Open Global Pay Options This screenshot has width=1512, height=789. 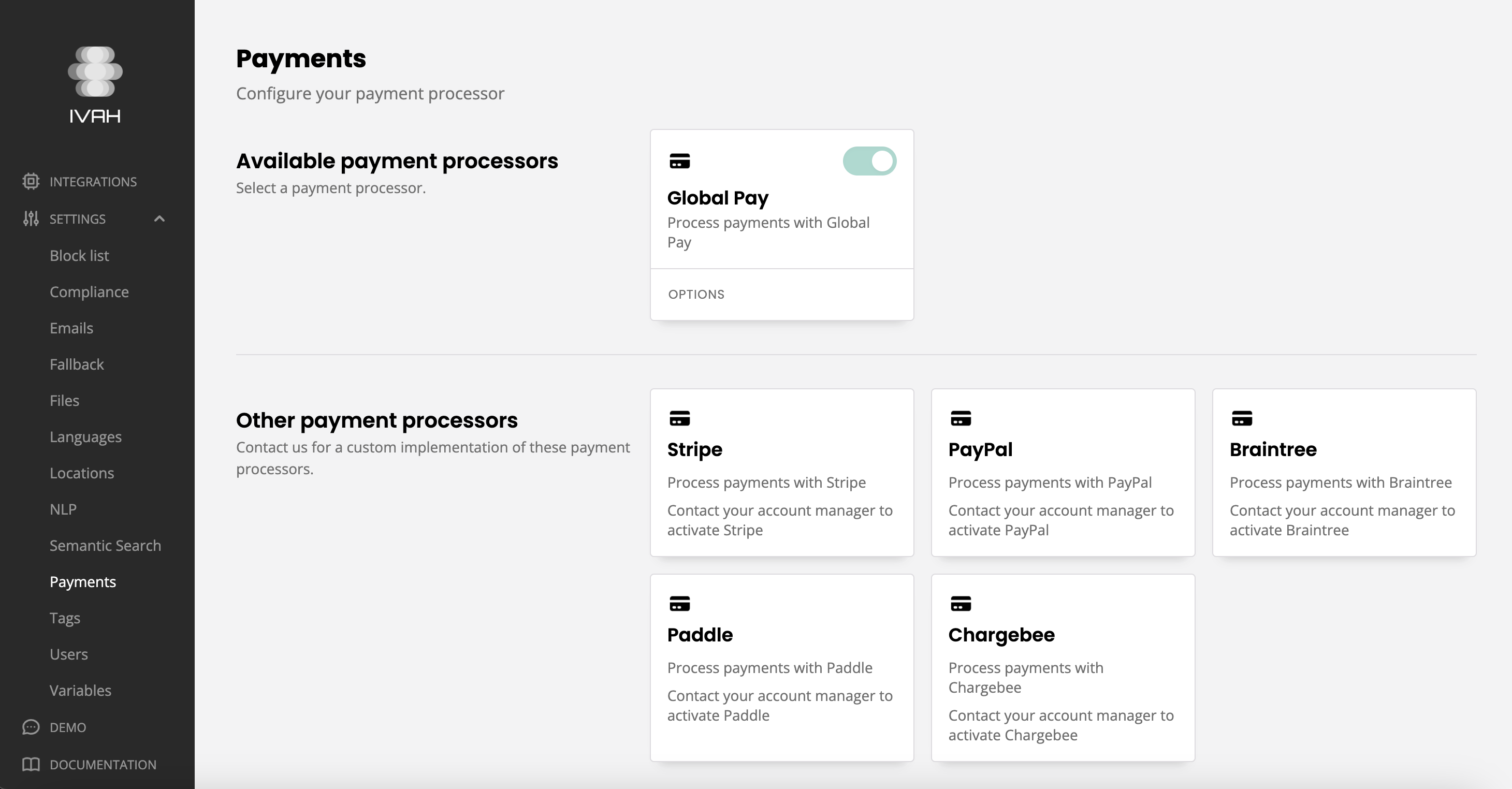pyautogui.click(x=696, y=294)
